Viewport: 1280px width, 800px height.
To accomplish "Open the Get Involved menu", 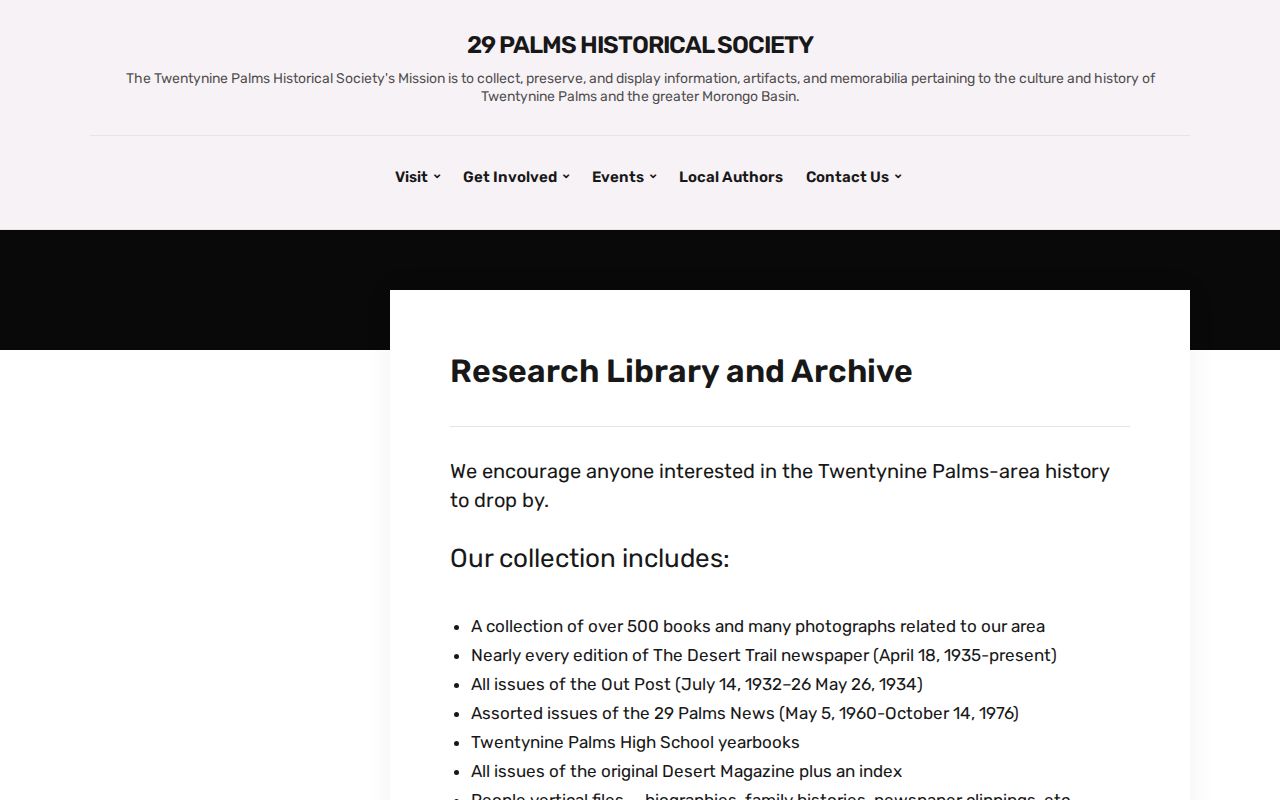I will coord(510,177).
